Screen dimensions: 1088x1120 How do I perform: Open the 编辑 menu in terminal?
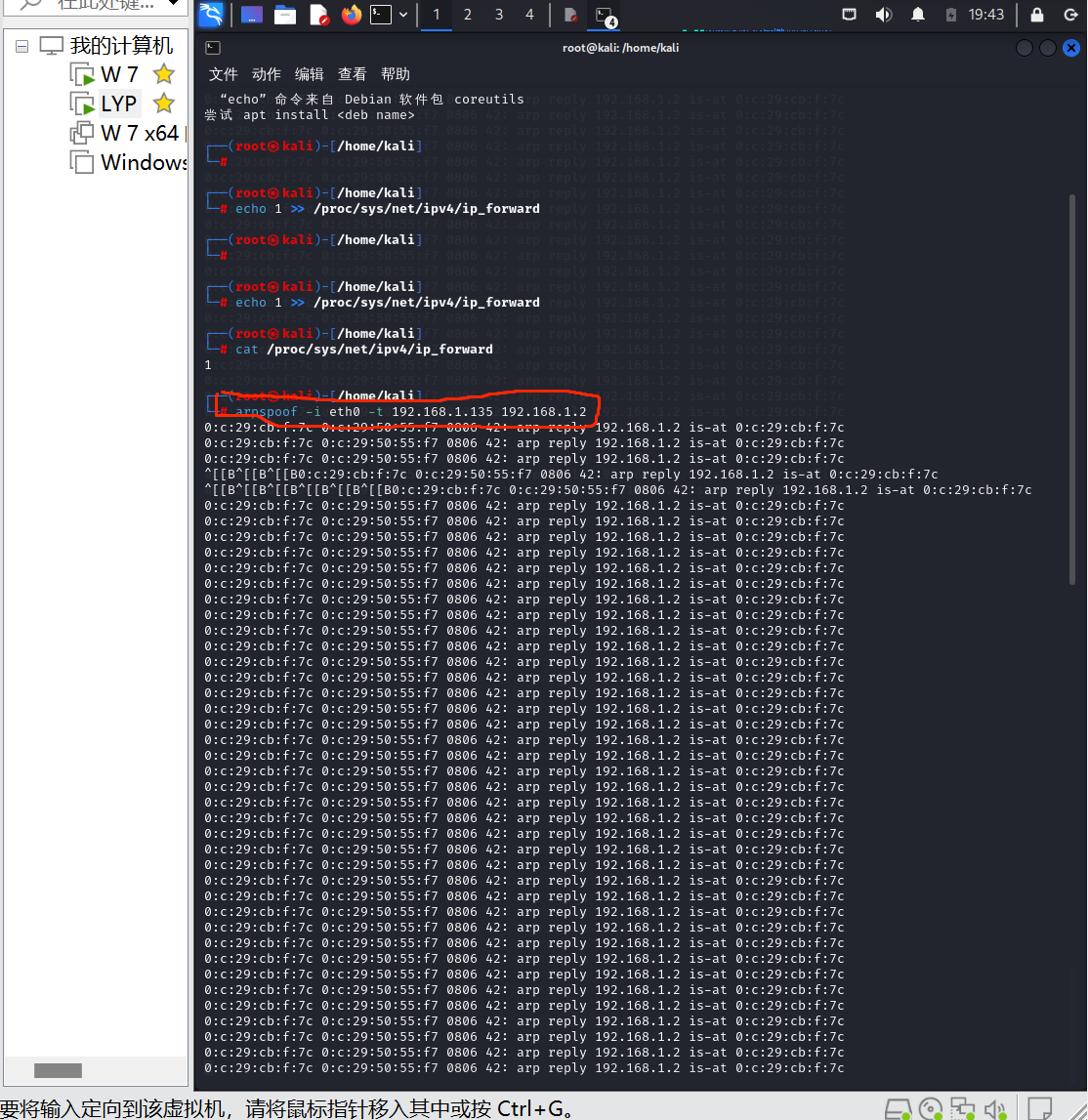click(x=310, y=74)
